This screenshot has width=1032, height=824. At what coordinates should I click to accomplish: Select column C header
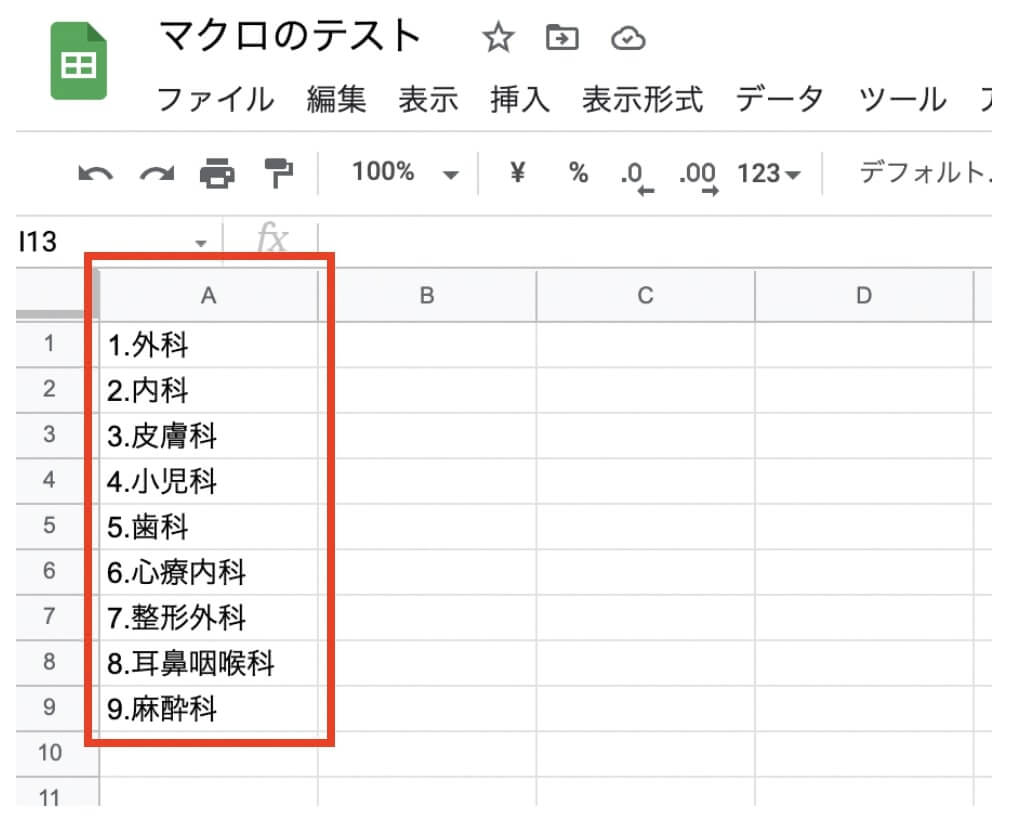646,296
